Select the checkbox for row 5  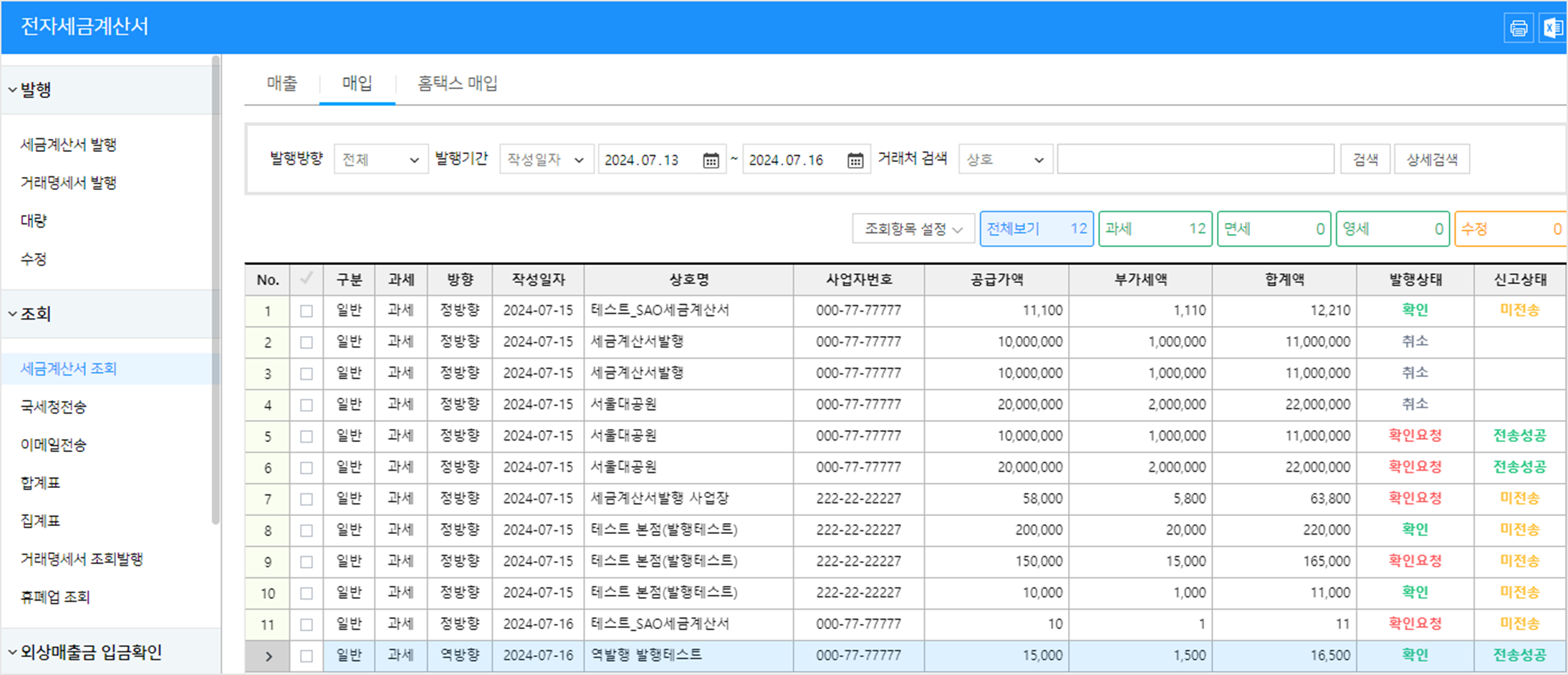(307, 436)
